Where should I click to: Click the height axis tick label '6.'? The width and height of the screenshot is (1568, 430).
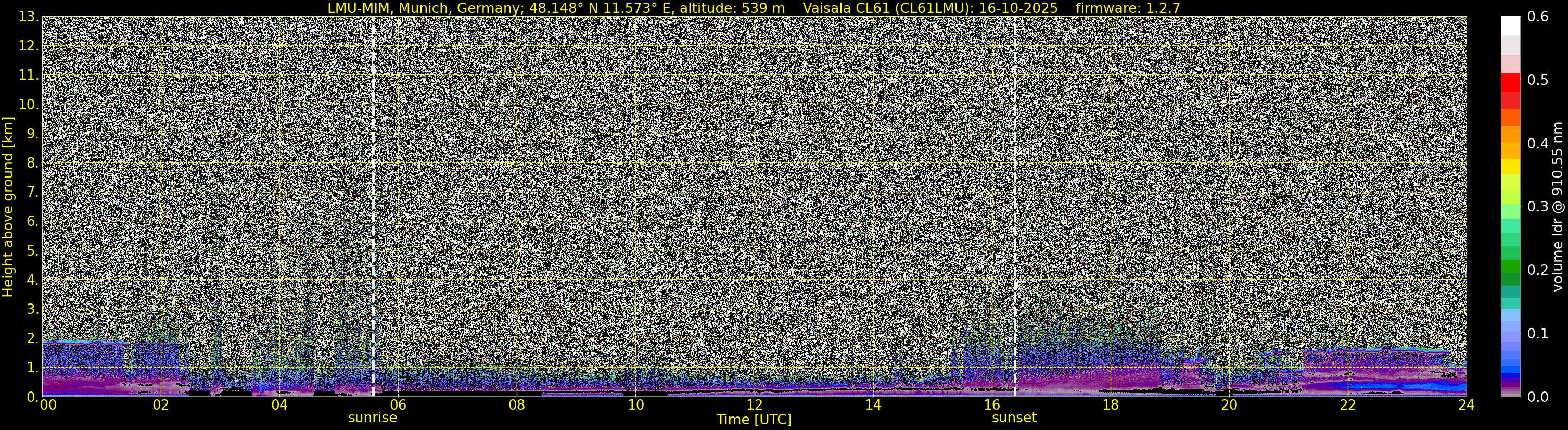point(32,221)
